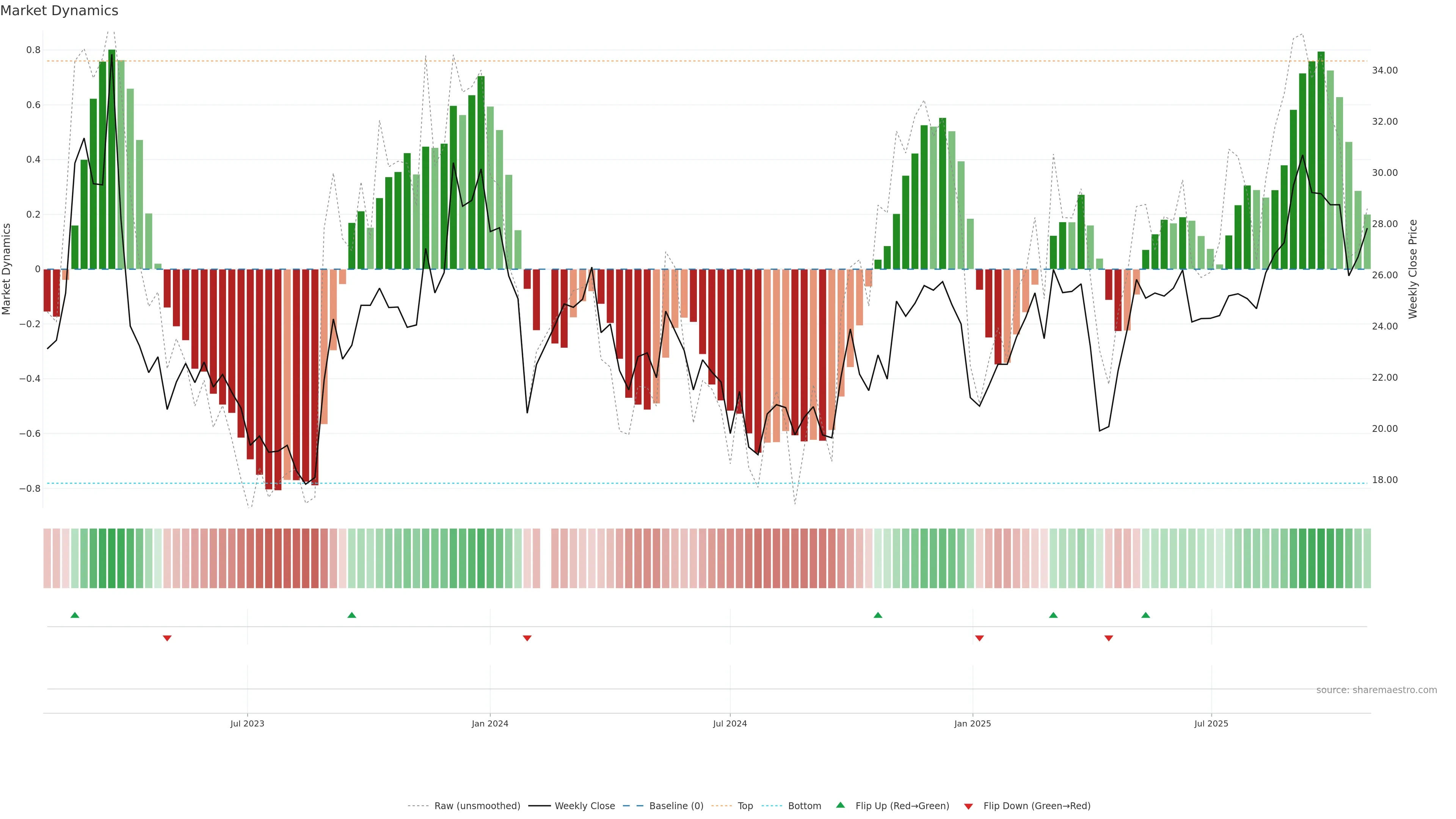Click green triangle icon in Flip Up legend

click(841, 805)
